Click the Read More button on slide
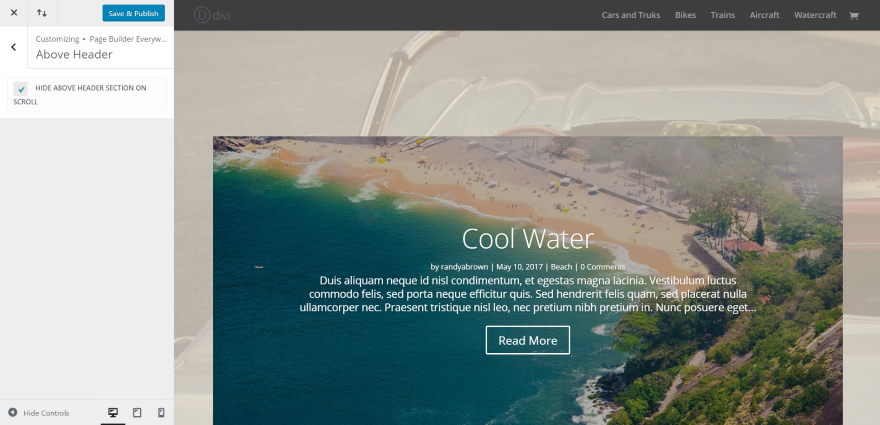The height and width of the screenshot is (425, 880). coord(528,340)
